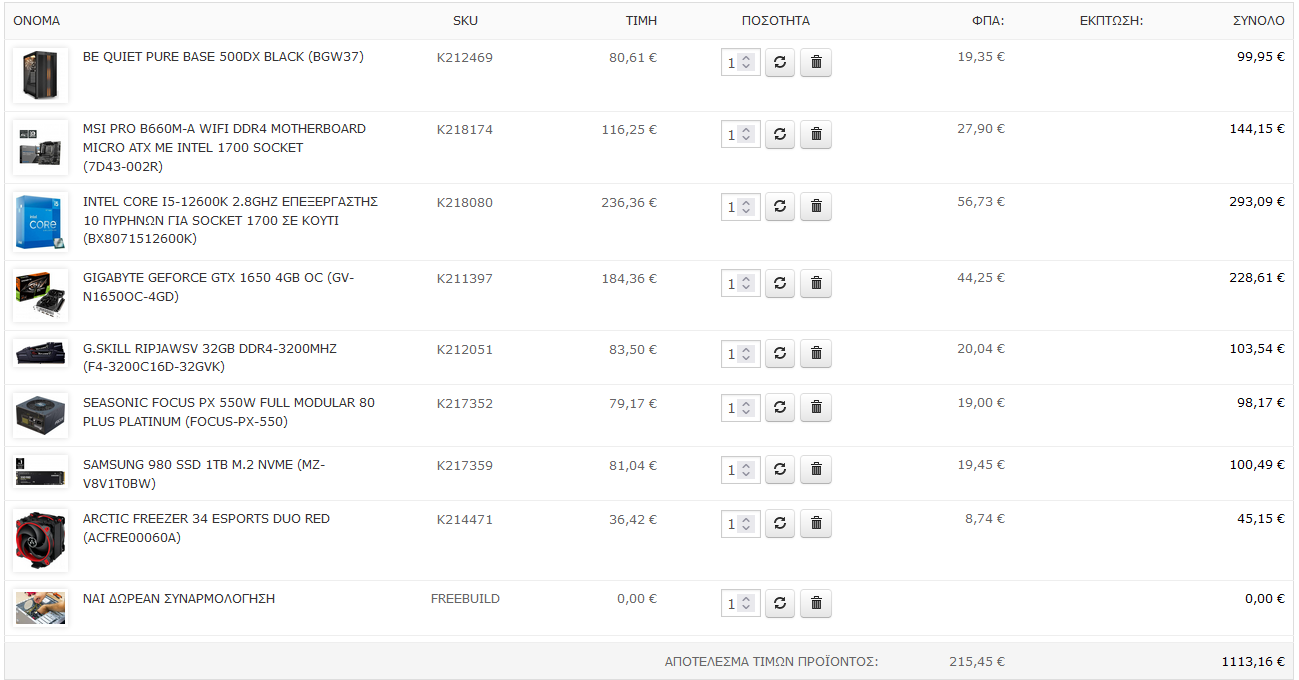Open BE QUIET PURE BASE 500DX BLACK product link

tap(223, 57)
